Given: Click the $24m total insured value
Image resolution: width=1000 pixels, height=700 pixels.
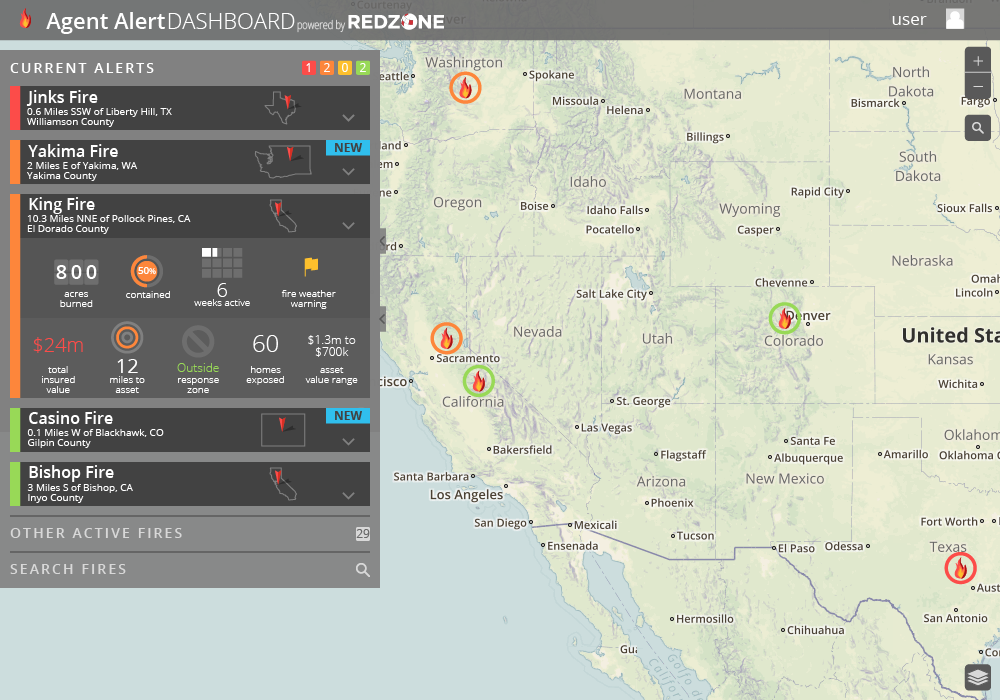Looking at the screenshot, I should pos(58,345).
